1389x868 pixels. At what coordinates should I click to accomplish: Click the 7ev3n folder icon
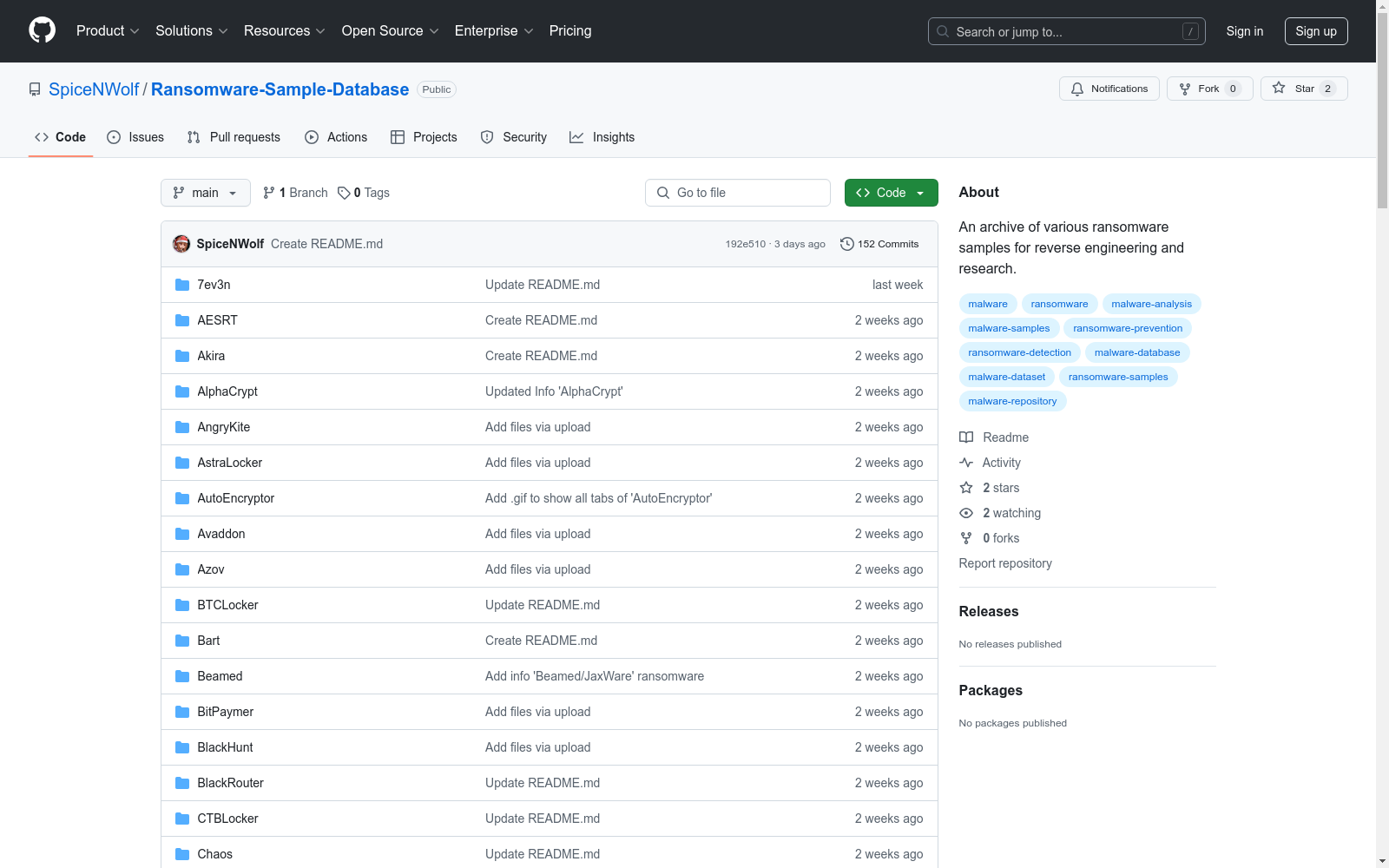(x=182, y=285)
